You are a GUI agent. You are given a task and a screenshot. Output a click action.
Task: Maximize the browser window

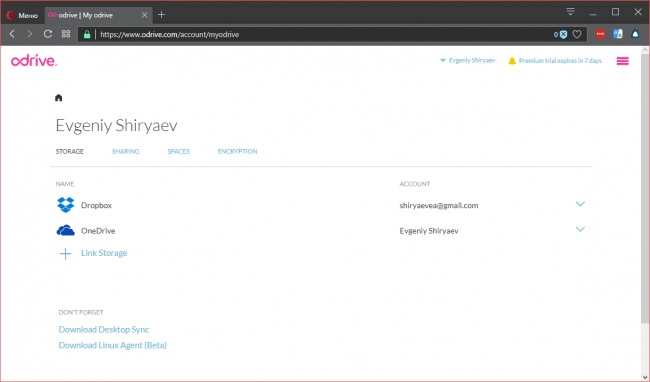(616, 12)
